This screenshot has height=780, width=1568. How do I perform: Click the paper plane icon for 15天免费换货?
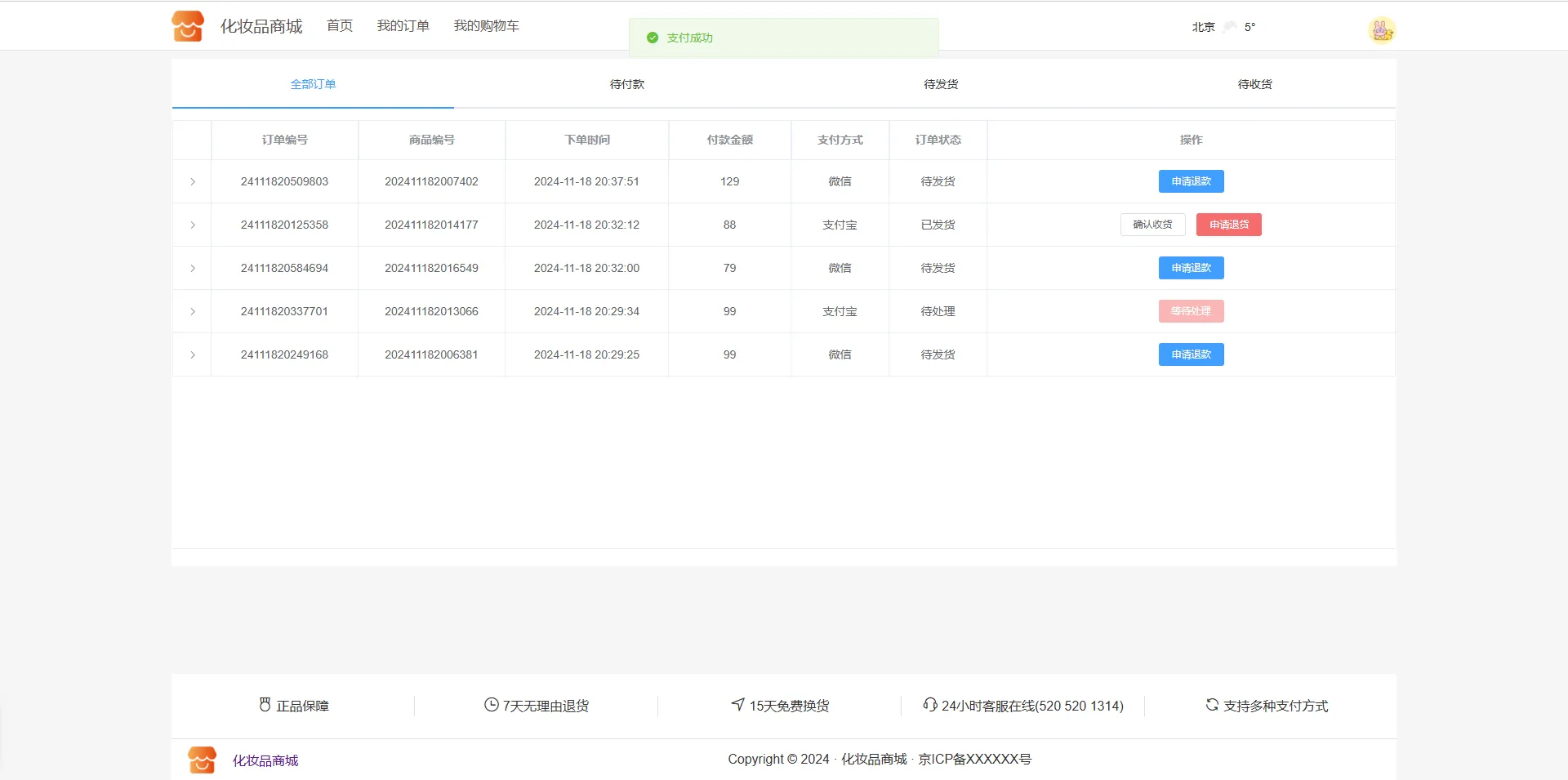(738, 704)
